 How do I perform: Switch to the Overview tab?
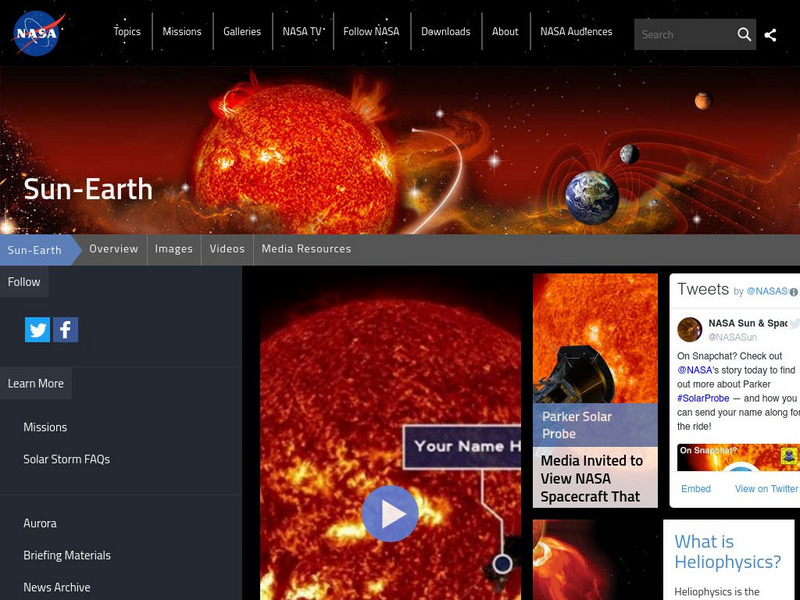(x=114, y=249)
